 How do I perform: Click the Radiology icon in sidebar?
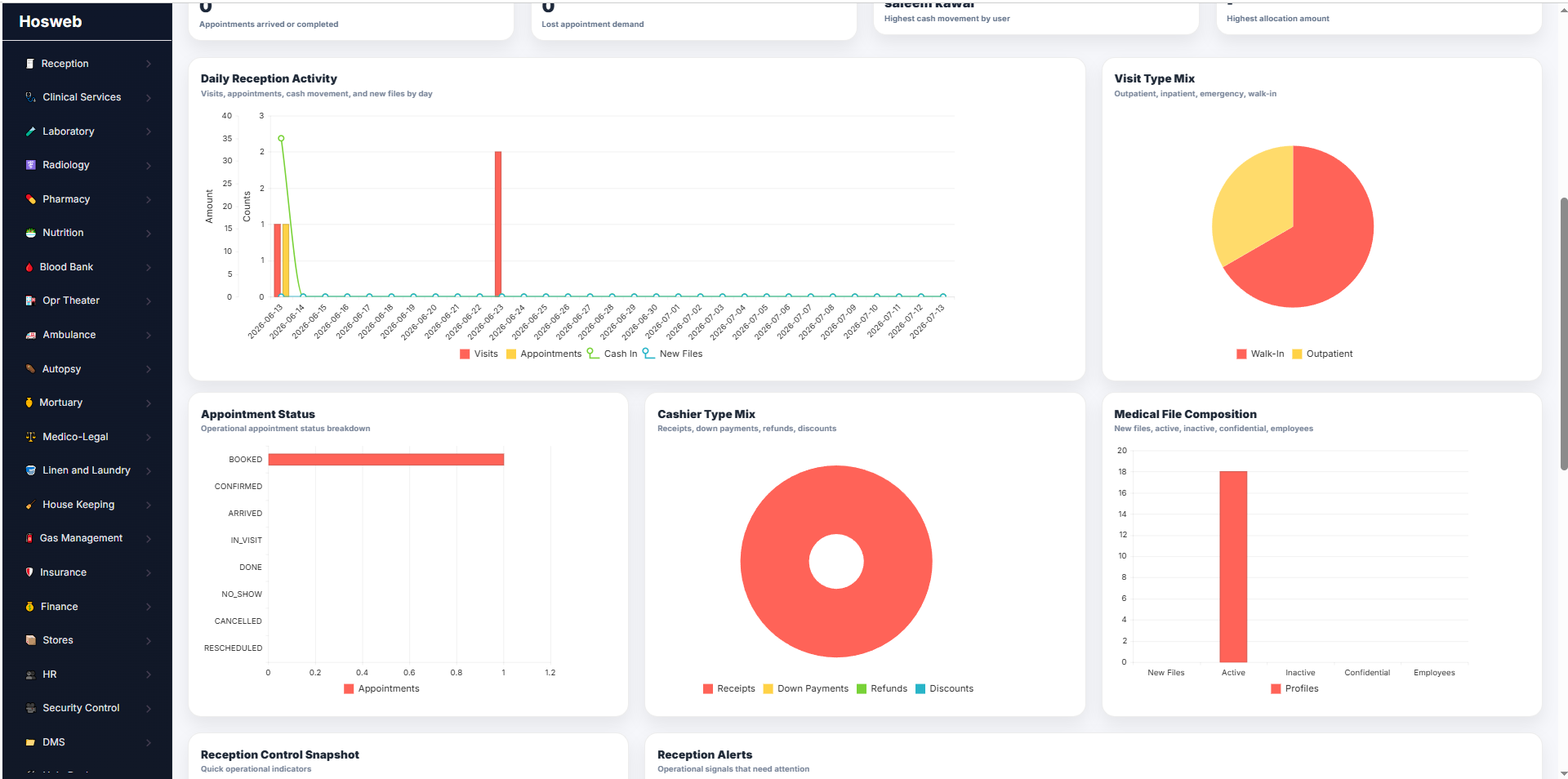pyautogui.click(x=30, y=165)
